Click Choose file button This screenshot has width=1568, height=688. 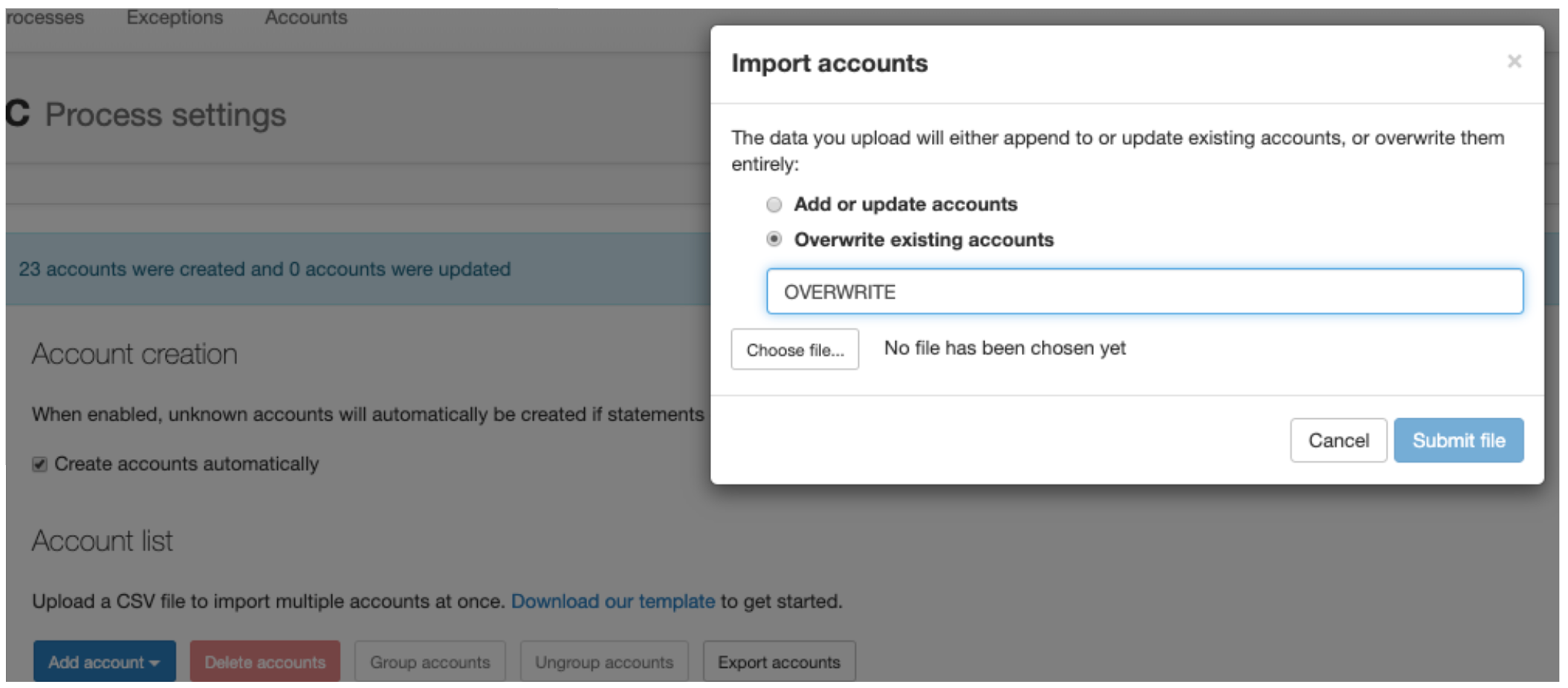(x=794, y=349)
